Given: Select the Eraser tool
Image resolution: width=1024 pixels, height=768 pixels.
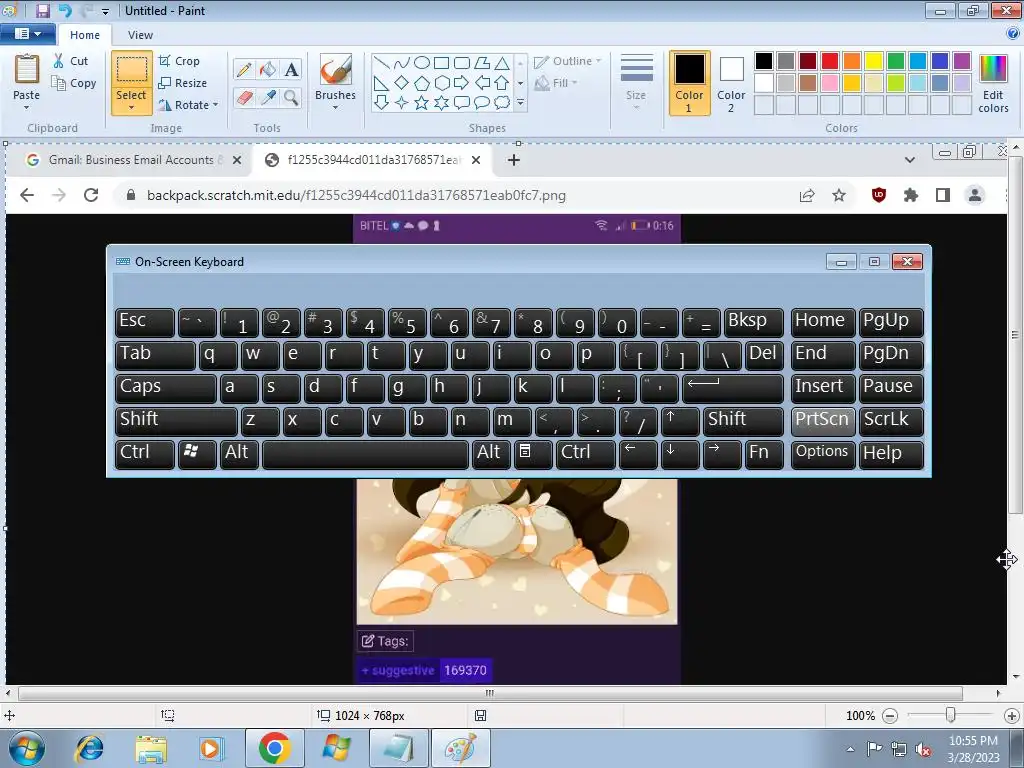Looking at the screenshot, I should pos(244,98).
